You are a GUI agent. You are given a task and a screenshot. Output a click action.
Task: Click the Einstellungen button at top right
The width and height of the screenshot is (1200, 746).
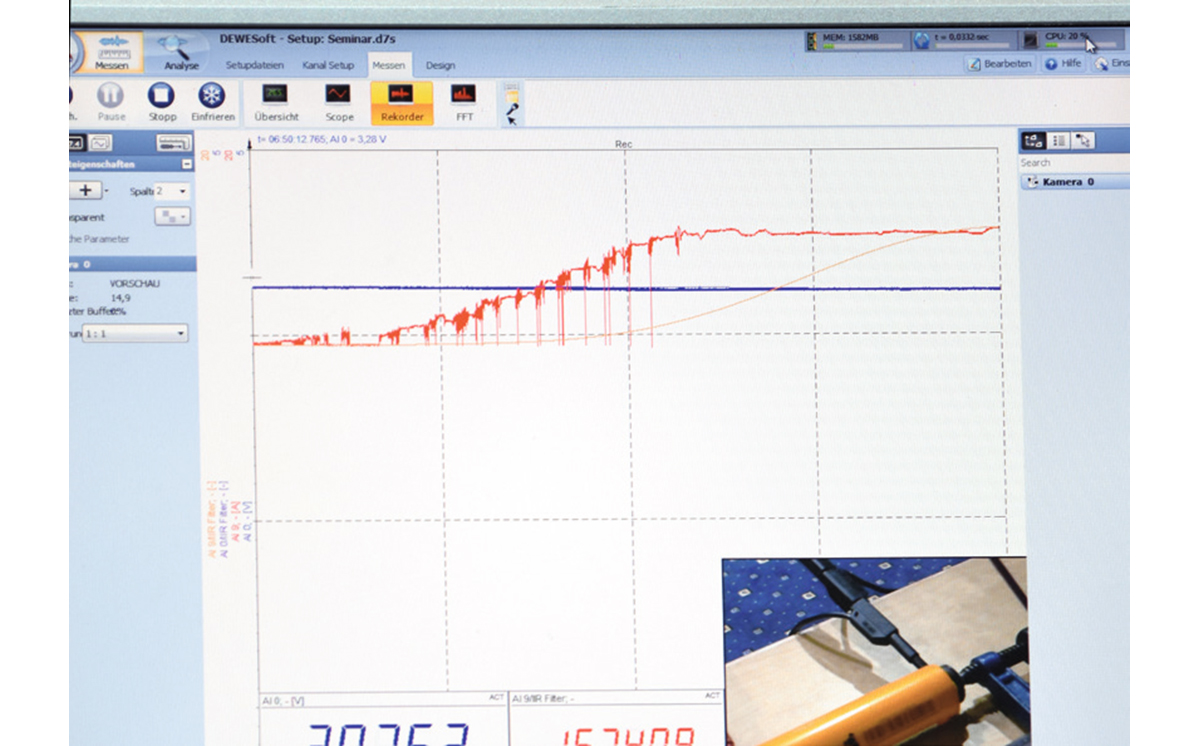tap(1113, 63)
